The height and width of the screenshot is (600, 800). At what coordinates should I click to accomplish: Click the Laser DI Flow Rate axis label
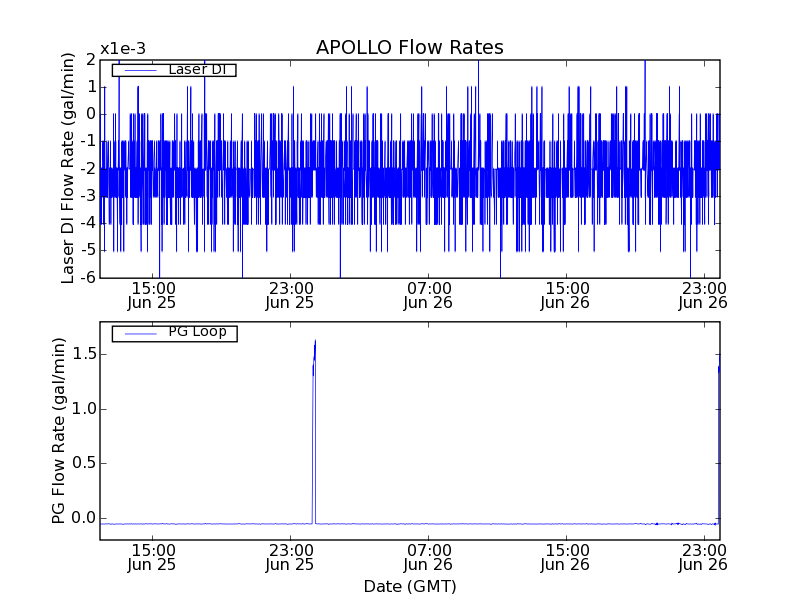pos(67,168)
